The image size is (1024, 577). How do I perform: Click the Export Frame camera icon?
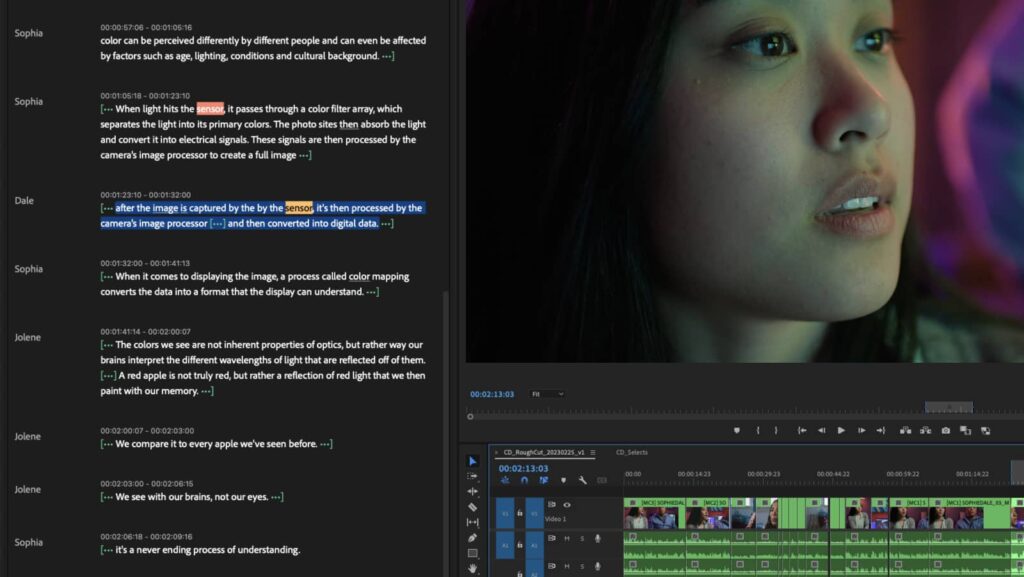[945, 431]
